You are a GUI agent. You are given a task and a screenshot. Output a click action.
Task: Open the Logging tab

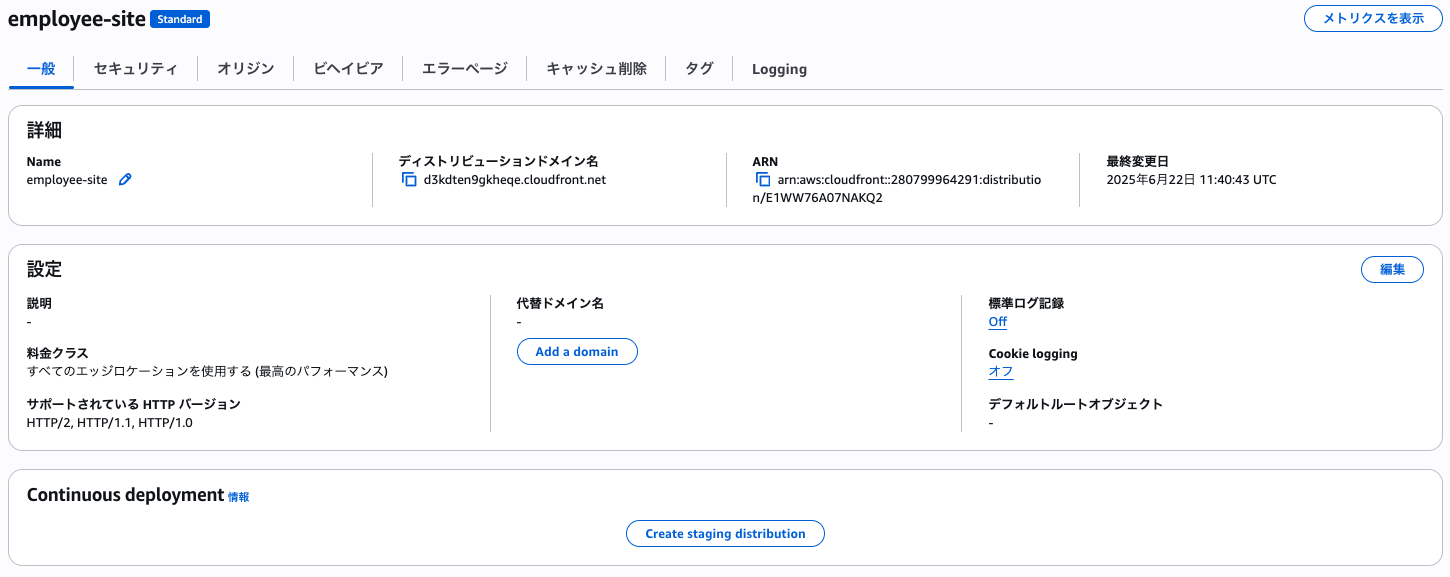coord(779,68)
